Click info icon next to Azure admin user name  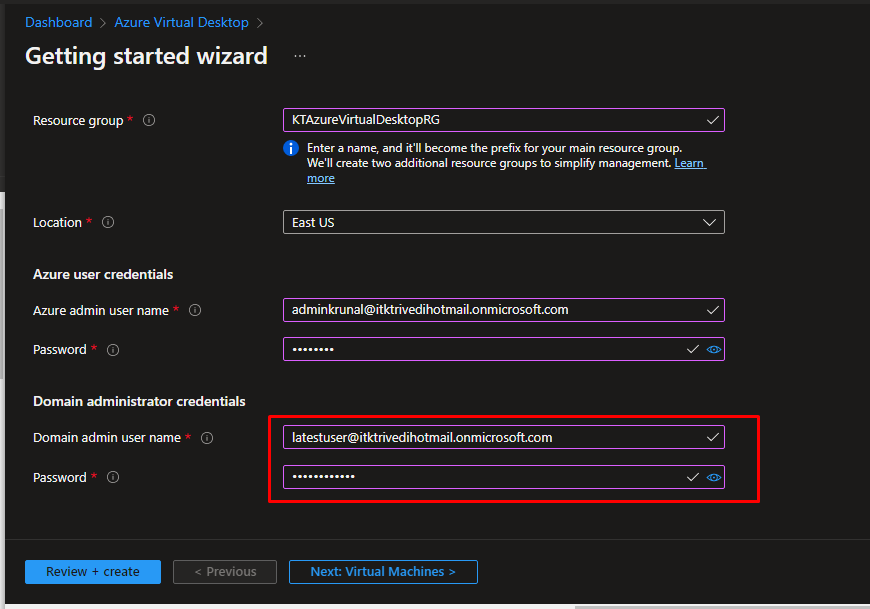tap(195, 310)
